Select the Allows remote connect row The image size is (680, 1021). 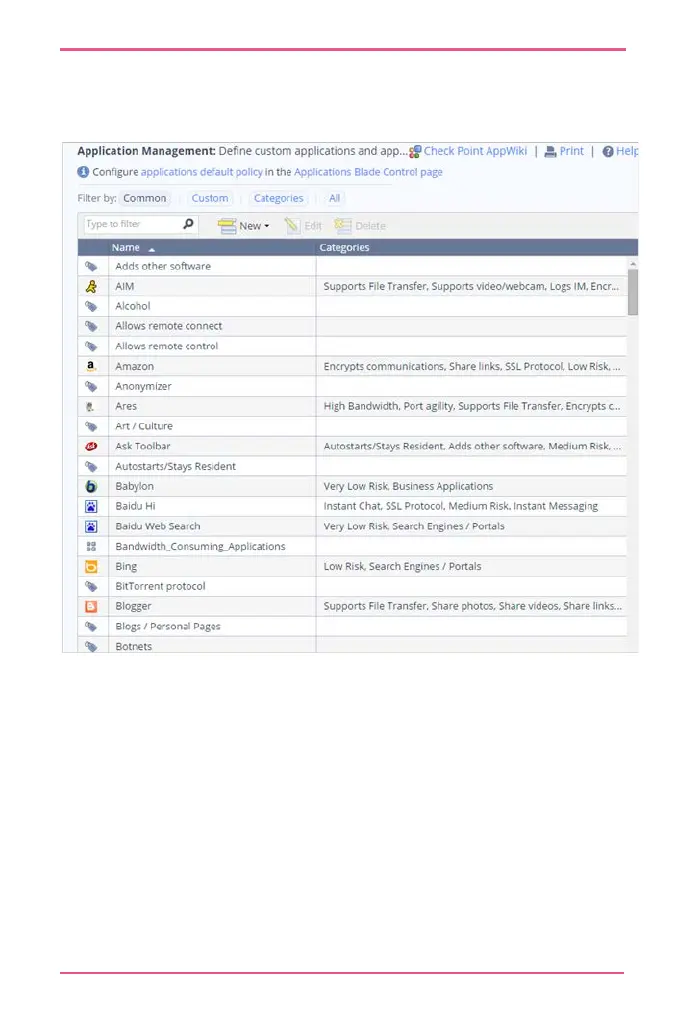tap(352, 326)
